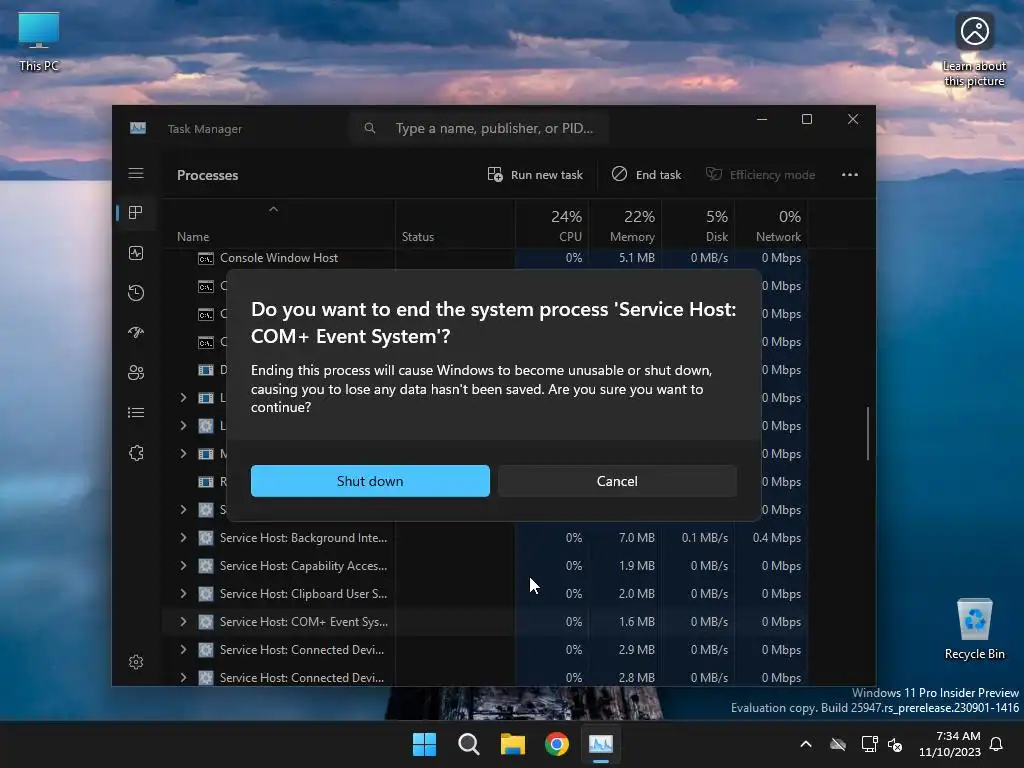Open the Users sidebar icon
Image resolution: width=1024 pixels, height=768 pixels.
(136, 373)
